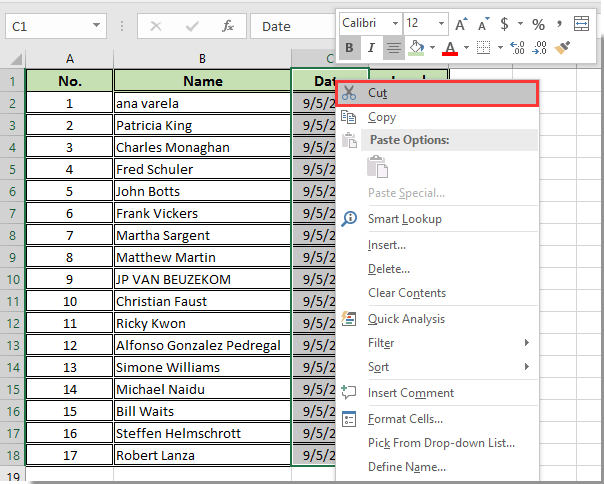Screen dimensions: 604x484
Task: Apply comma style number format
Action: 562,23
